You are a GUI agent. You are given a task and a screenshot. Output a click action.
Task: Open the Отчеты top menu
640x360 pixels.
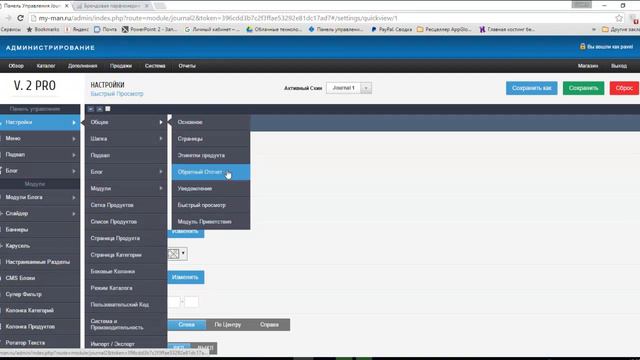(x=187, y=66)
